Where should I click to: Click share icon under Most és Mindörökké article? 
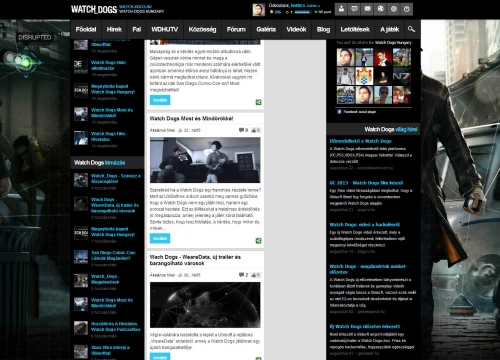[x=258, y=241]
